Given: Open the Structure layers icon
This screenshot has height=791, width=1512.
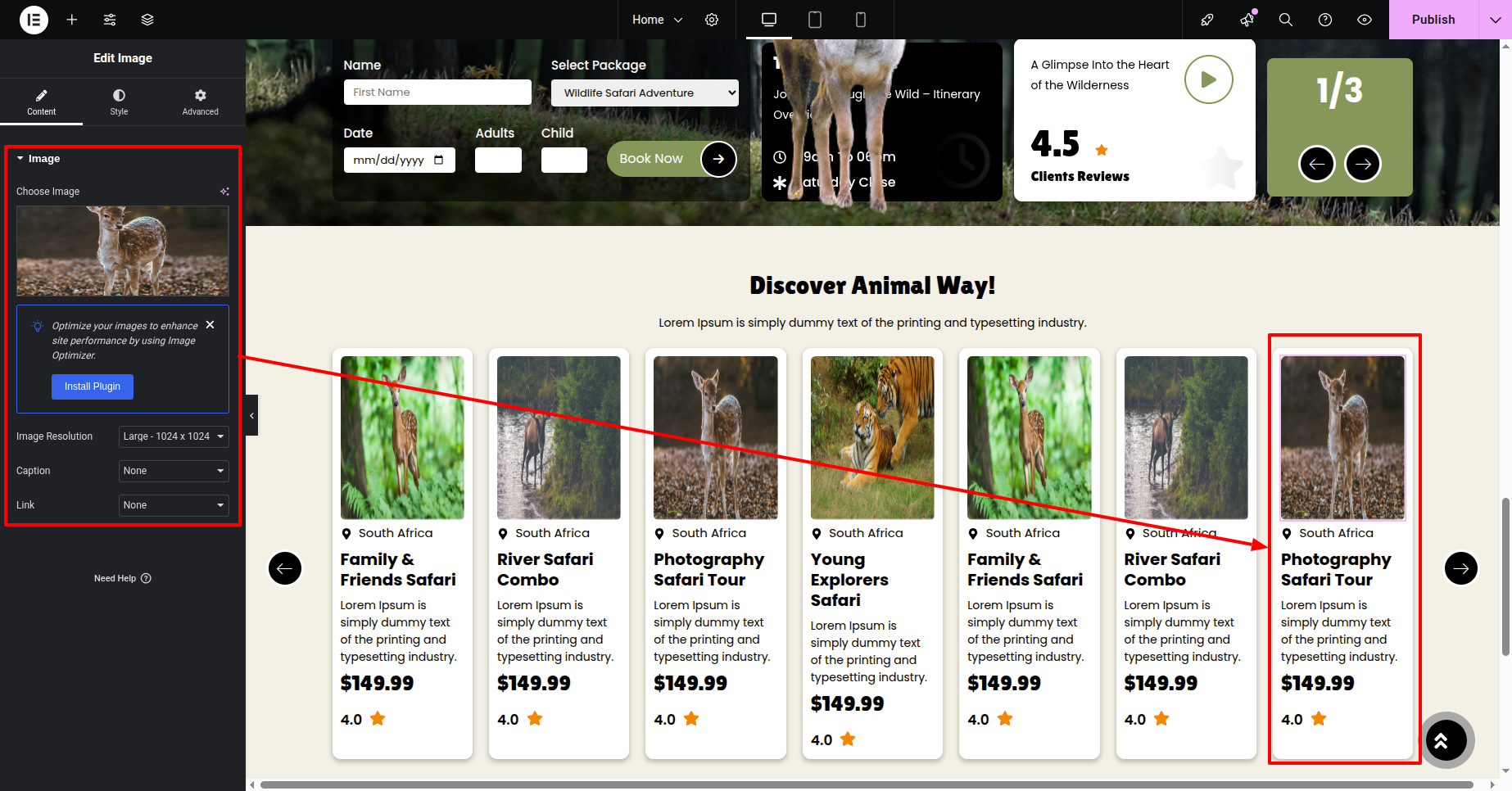Looking at the screenshot, I should 147,20.
